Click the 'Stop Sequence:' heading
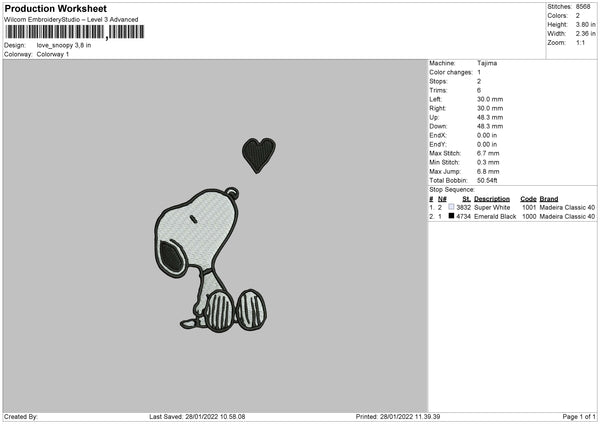Image resolution: width=600 pixels, height=424 pixels. 452,190
